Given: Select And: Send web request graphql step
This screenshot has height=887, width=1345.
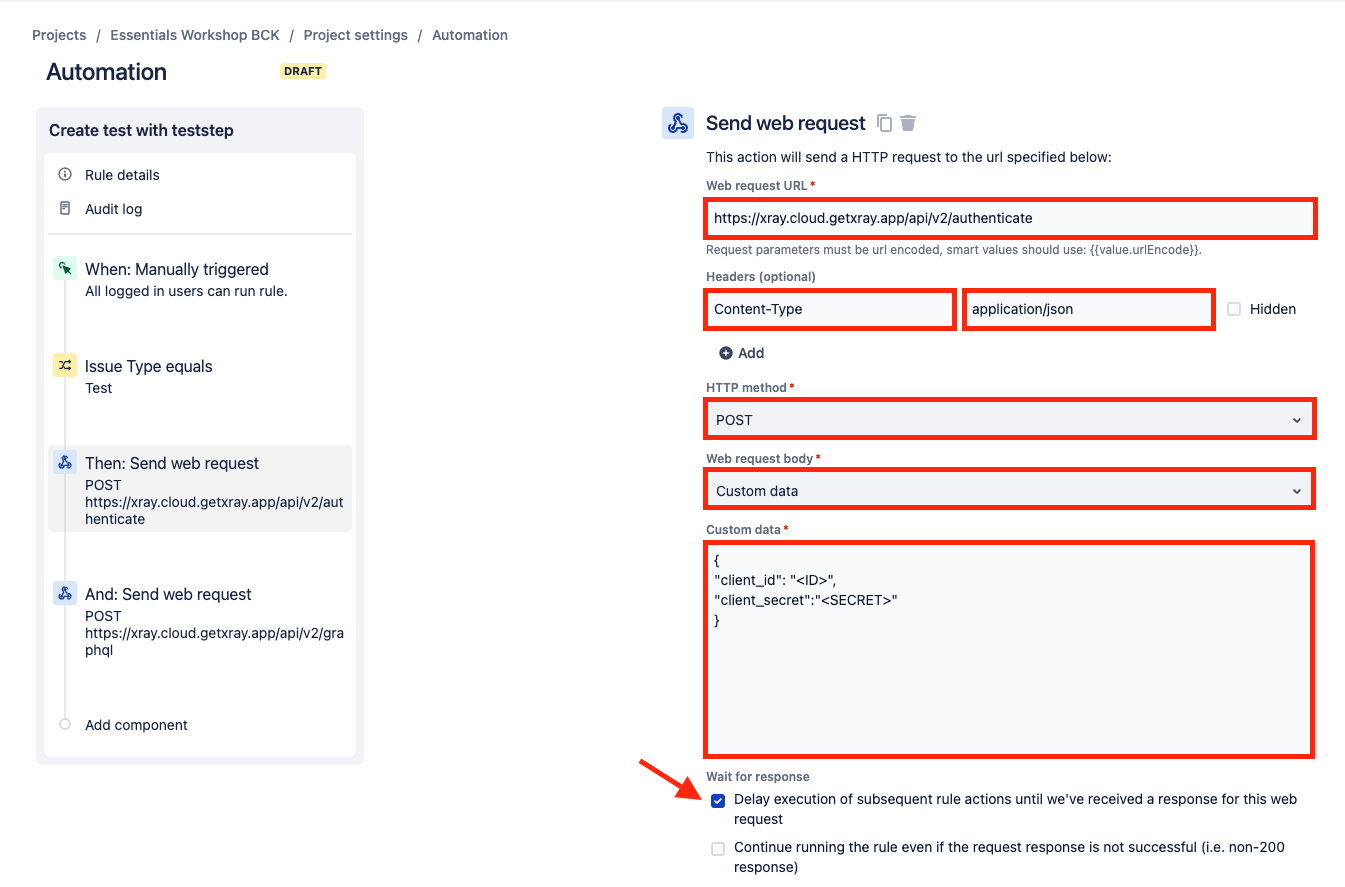Looking at the screenshot, I should (x=200, y=621).
